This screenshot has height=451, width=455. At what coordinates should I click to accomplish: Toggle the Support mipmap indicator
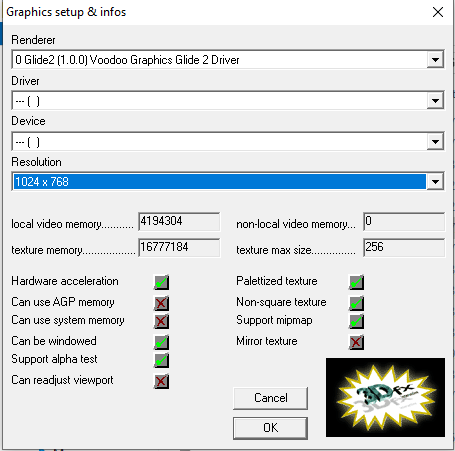point(356,321)
